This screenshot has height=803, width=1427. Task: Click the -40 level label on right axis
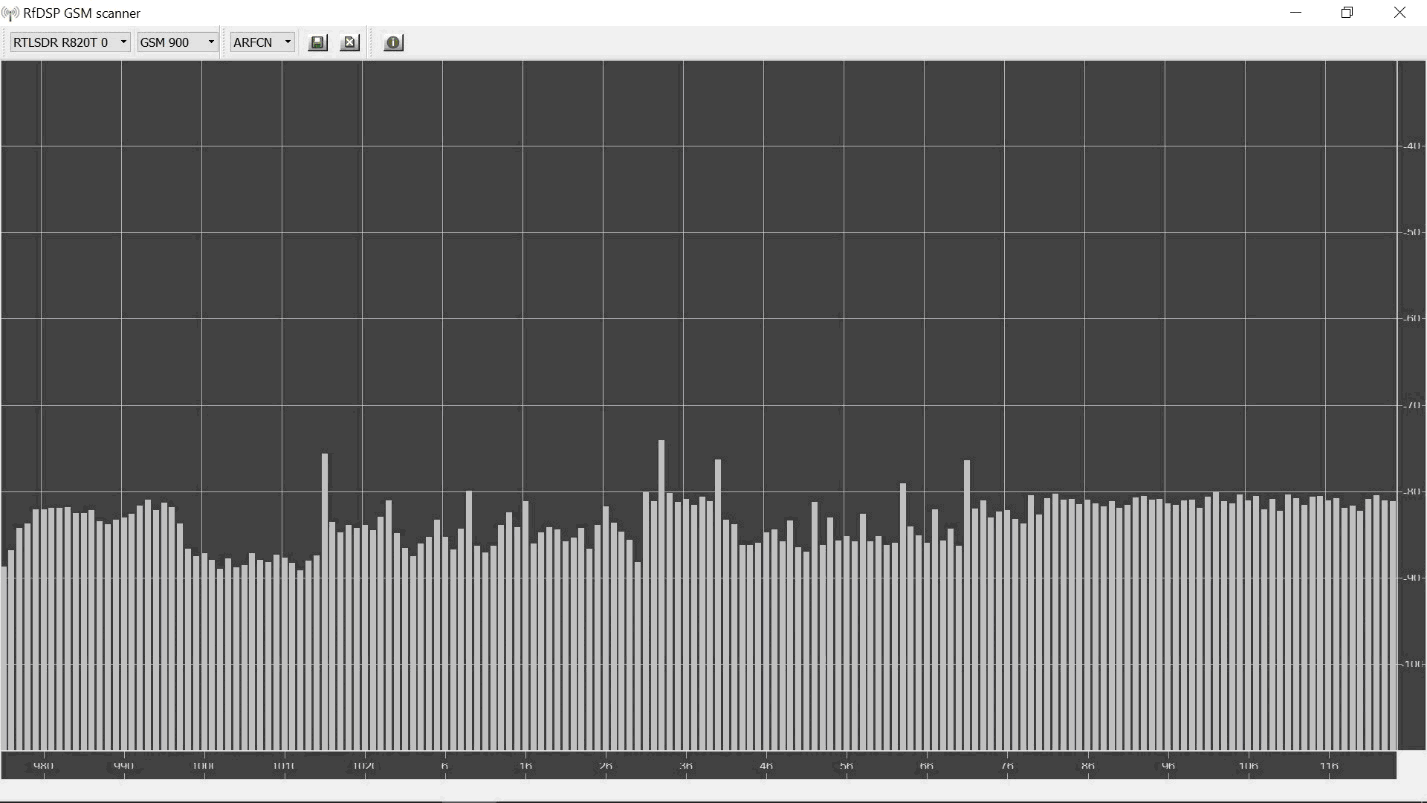point(1411,146)
